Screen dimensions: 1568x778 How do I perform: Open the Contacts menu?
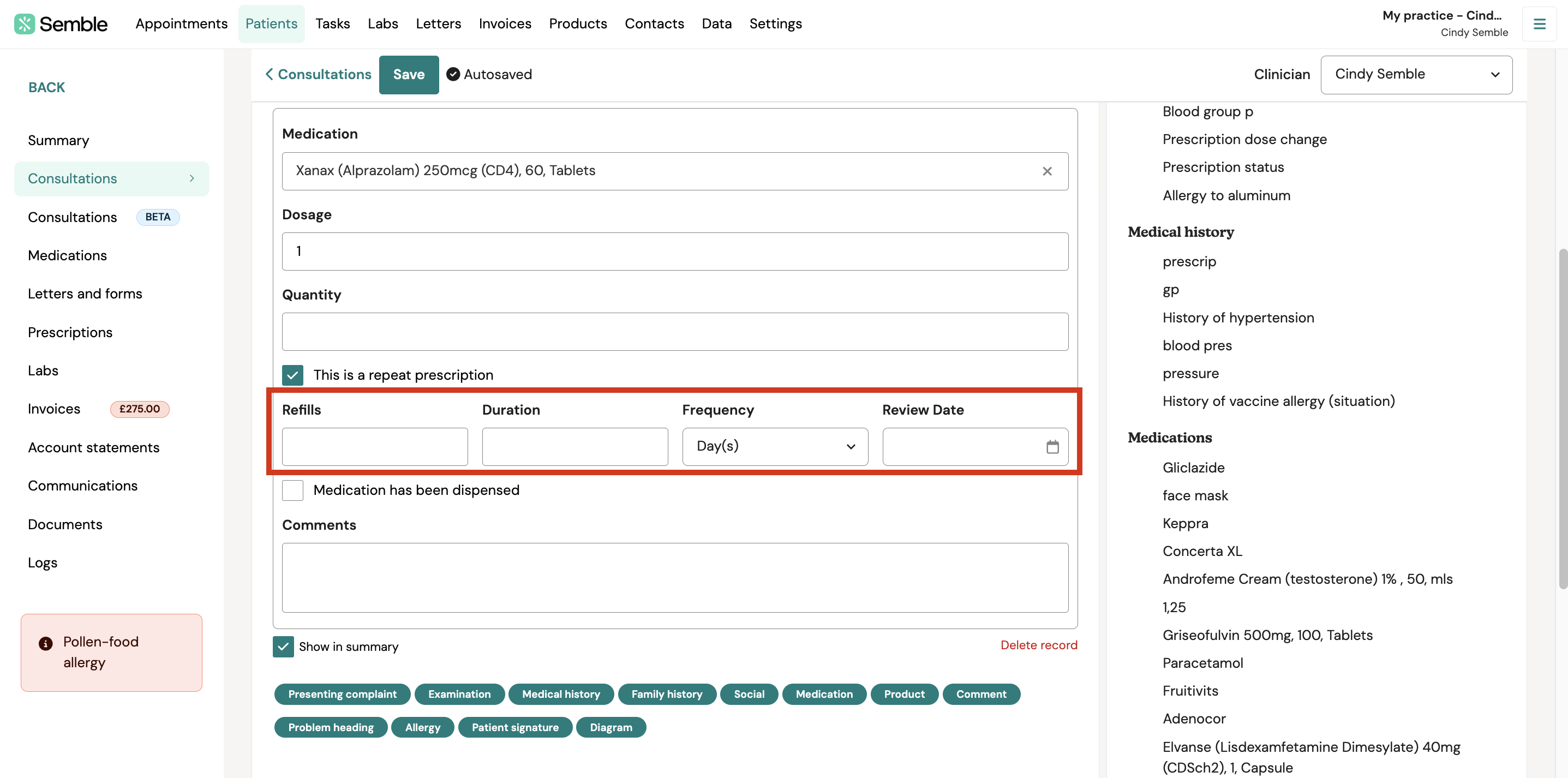(654, 24)
